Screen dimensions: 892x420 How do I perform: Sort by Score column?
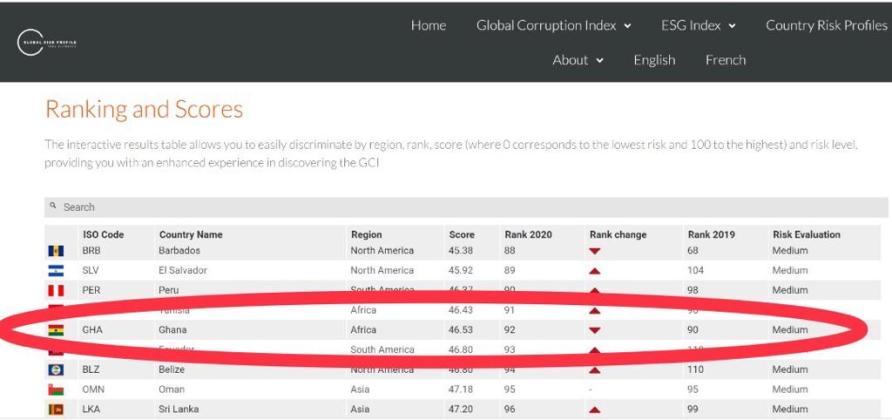(x=461, y=234)
